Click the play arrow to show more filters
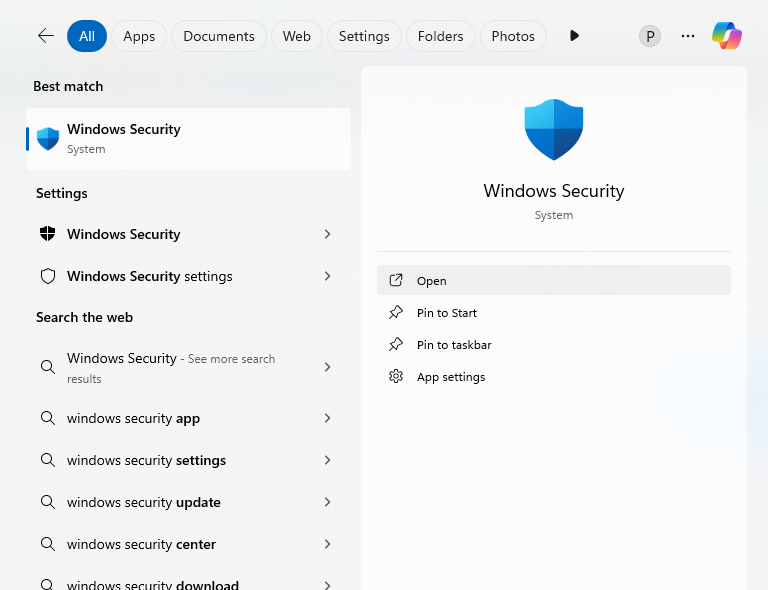The height and width of the screenshot is (590, 768). (x=574, y=36)
